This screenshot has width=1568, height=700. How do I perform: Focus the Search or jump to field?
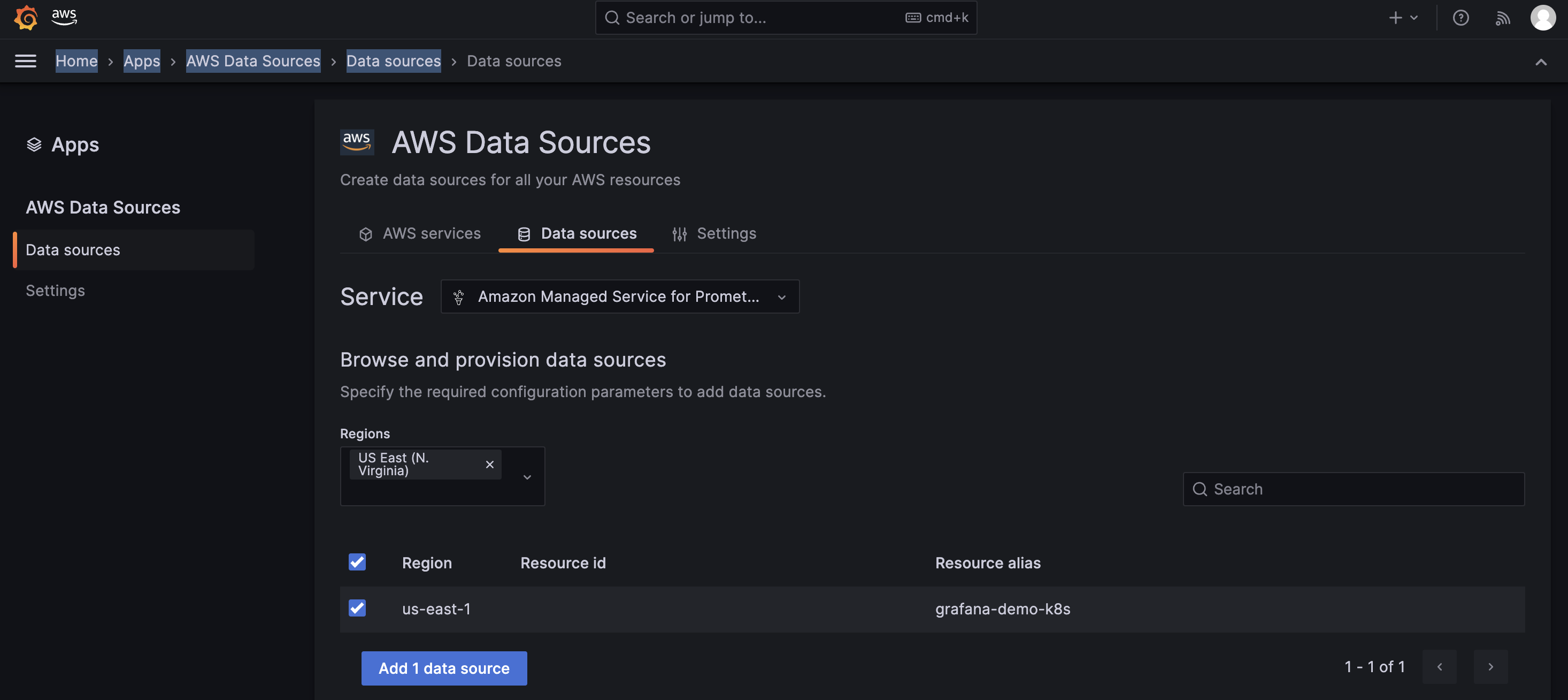pos(786,18)
